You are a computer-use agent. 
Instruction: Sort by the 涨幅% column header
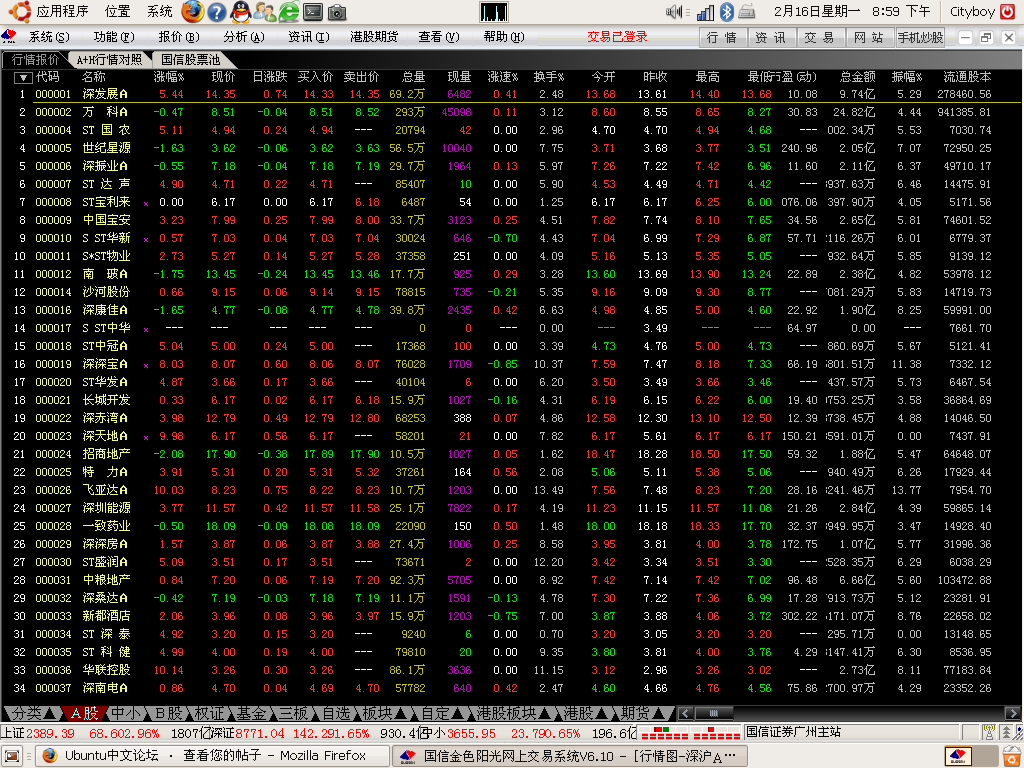168,77
